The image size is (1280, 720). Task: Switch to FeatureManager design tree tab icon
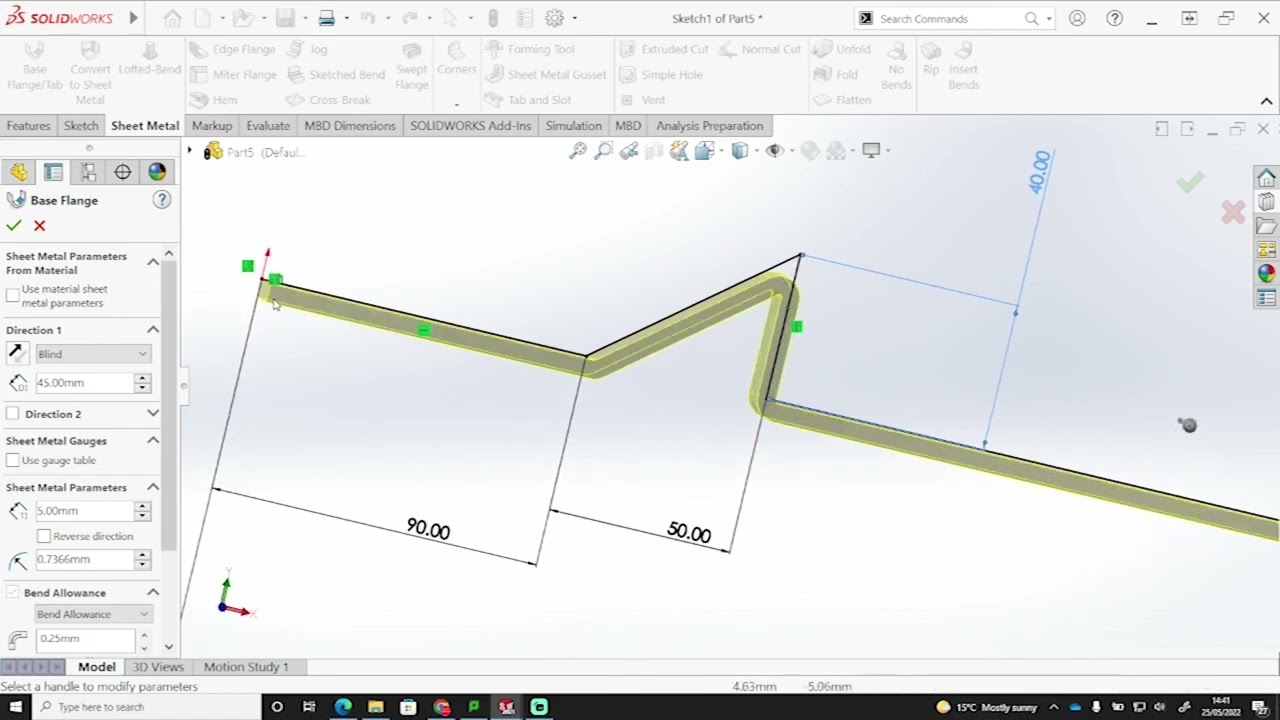(x=19, y=172)
